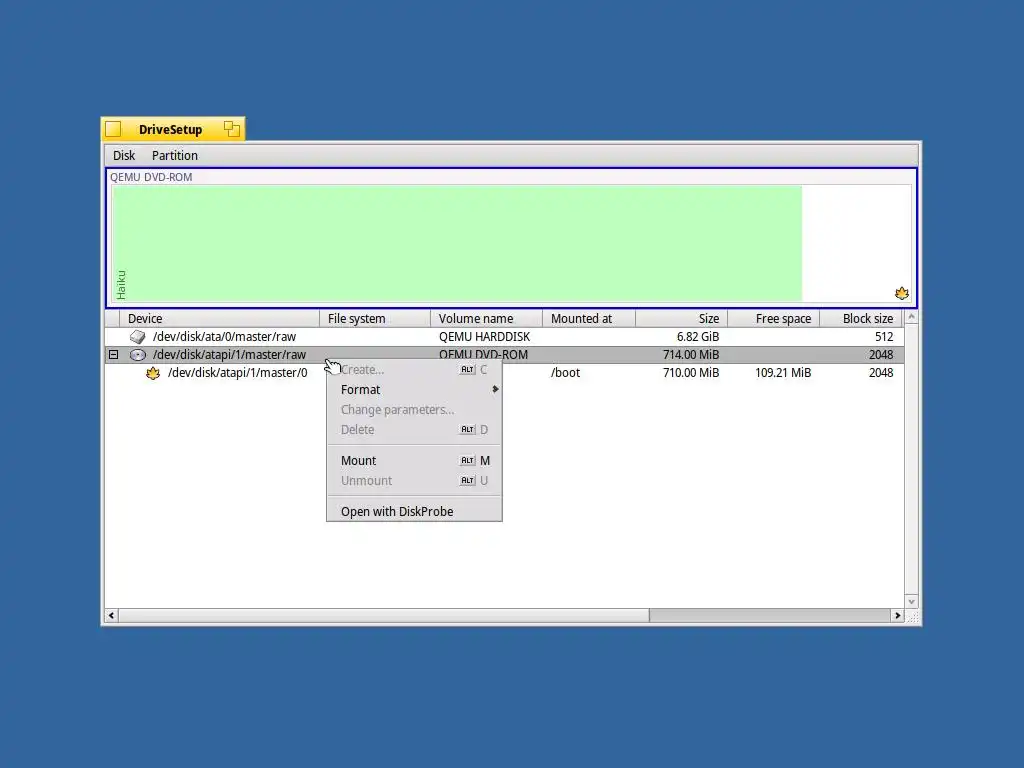Click the 6.82 GiB size value

click(697, 337)
